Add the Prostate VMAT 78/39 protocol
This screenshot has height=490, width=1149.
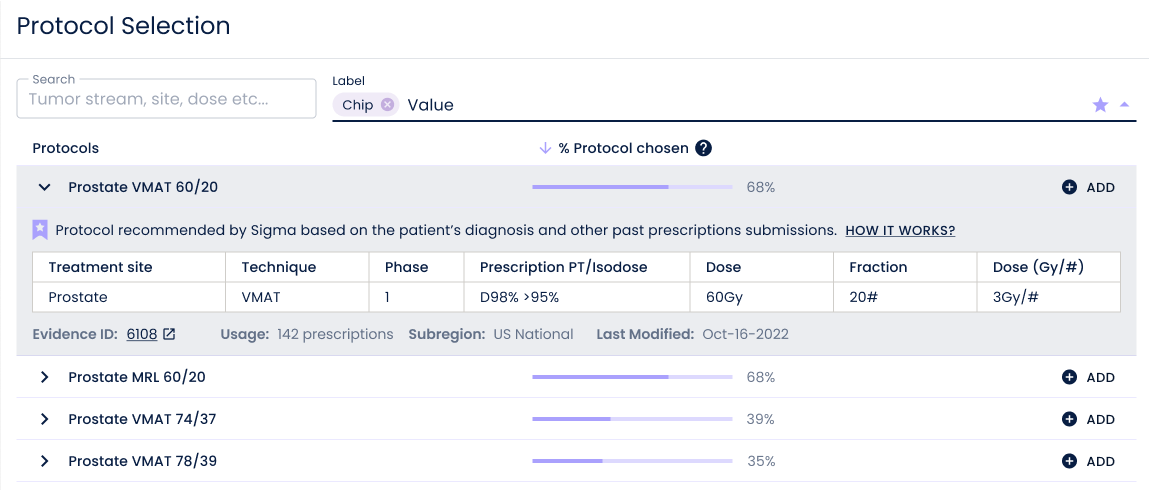[1088, 461]
